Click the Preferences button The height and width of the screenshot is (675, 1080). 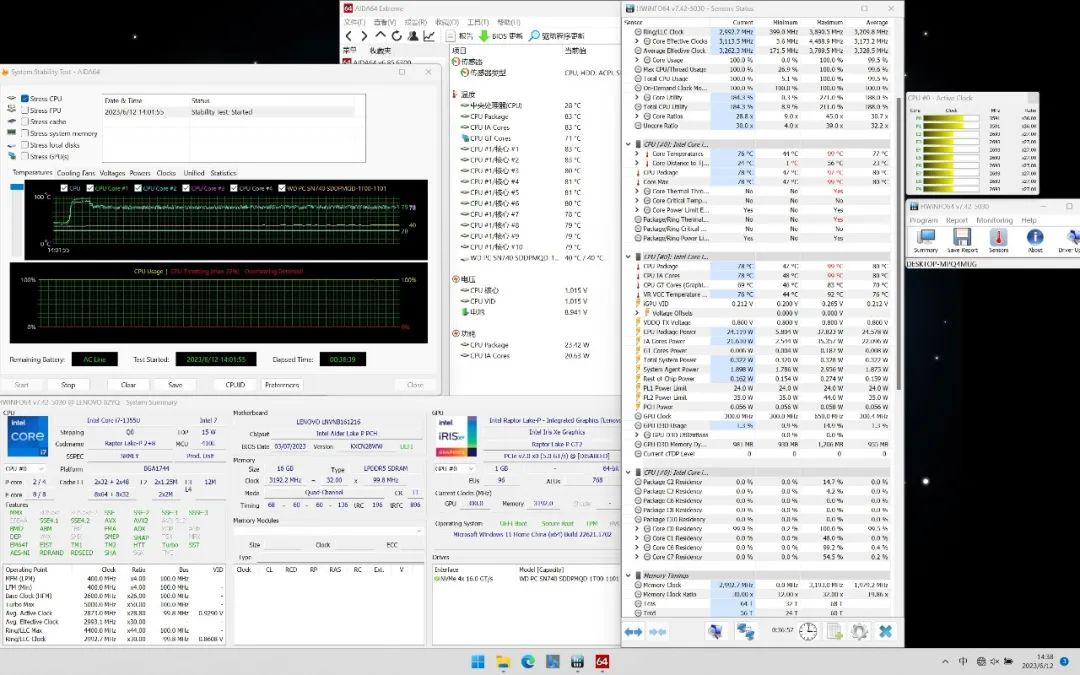(x=281, y=384)
